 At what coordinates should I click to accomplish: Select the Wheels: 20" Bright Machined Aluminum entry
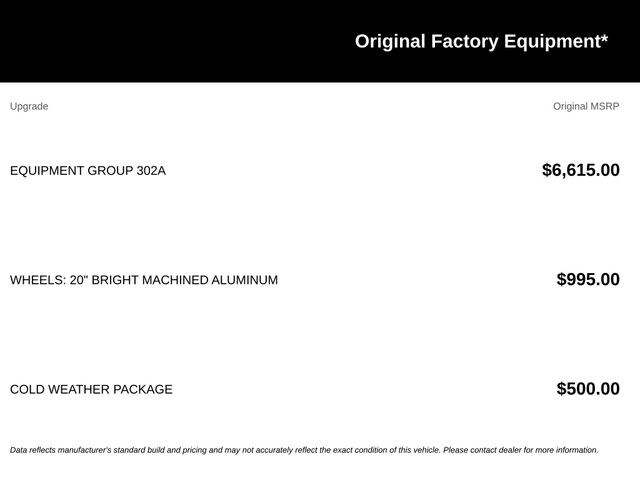click(x=144, y=280)
